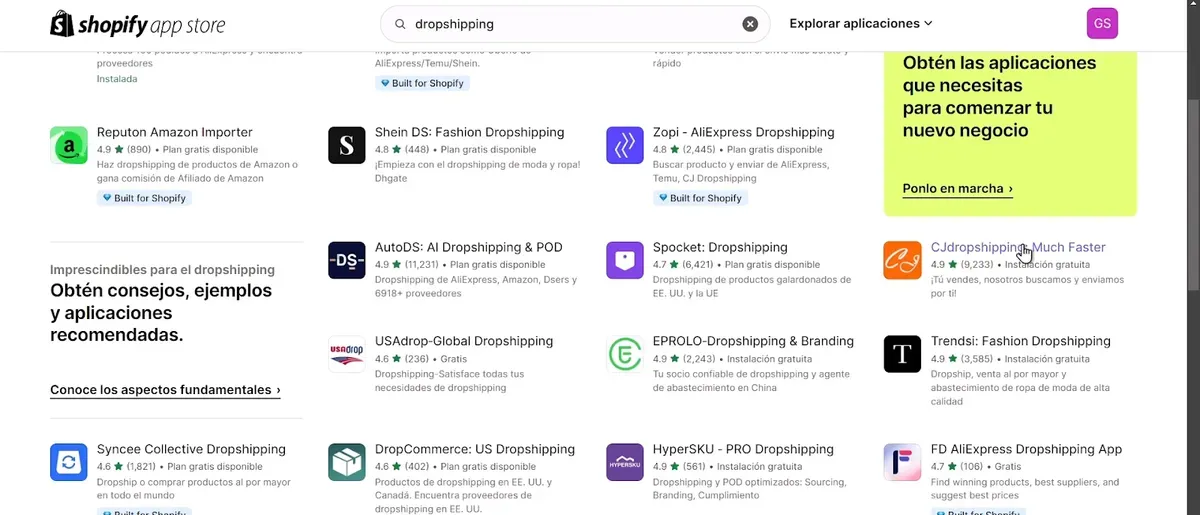Click Reputon rating 4.9 (890)
Screen dimensions: 1200x515
(124, 149)
